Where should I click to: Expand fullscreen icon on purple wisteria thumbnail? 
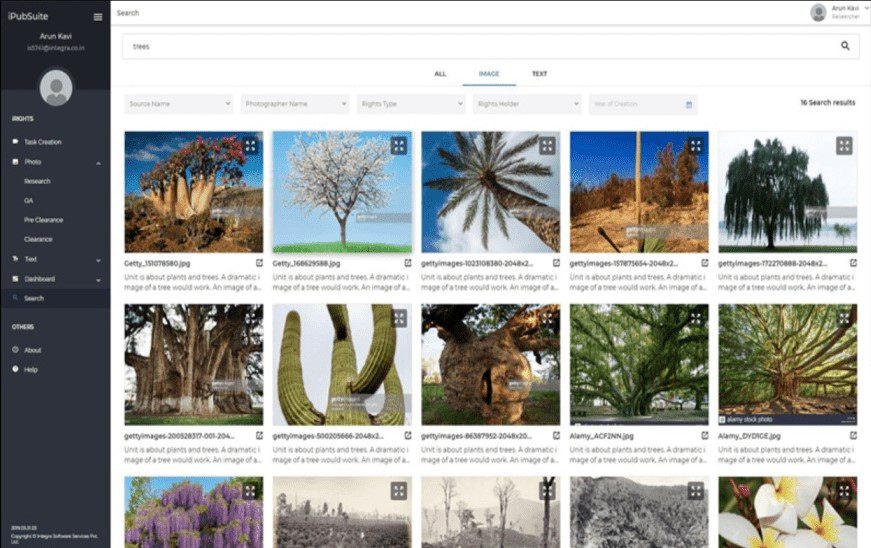[x=251, y=491]
